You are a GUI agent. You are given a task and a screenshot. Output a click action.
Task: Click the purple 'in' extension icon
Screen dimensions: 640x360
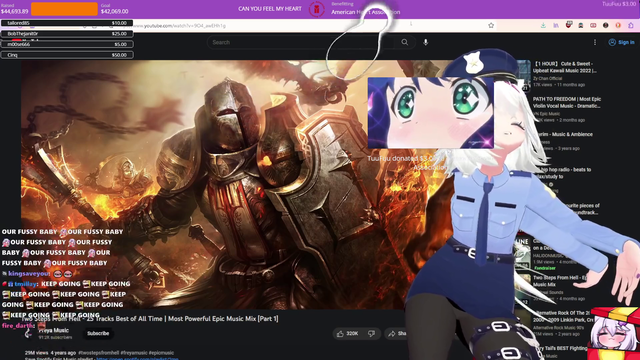[x=556, y=25]
